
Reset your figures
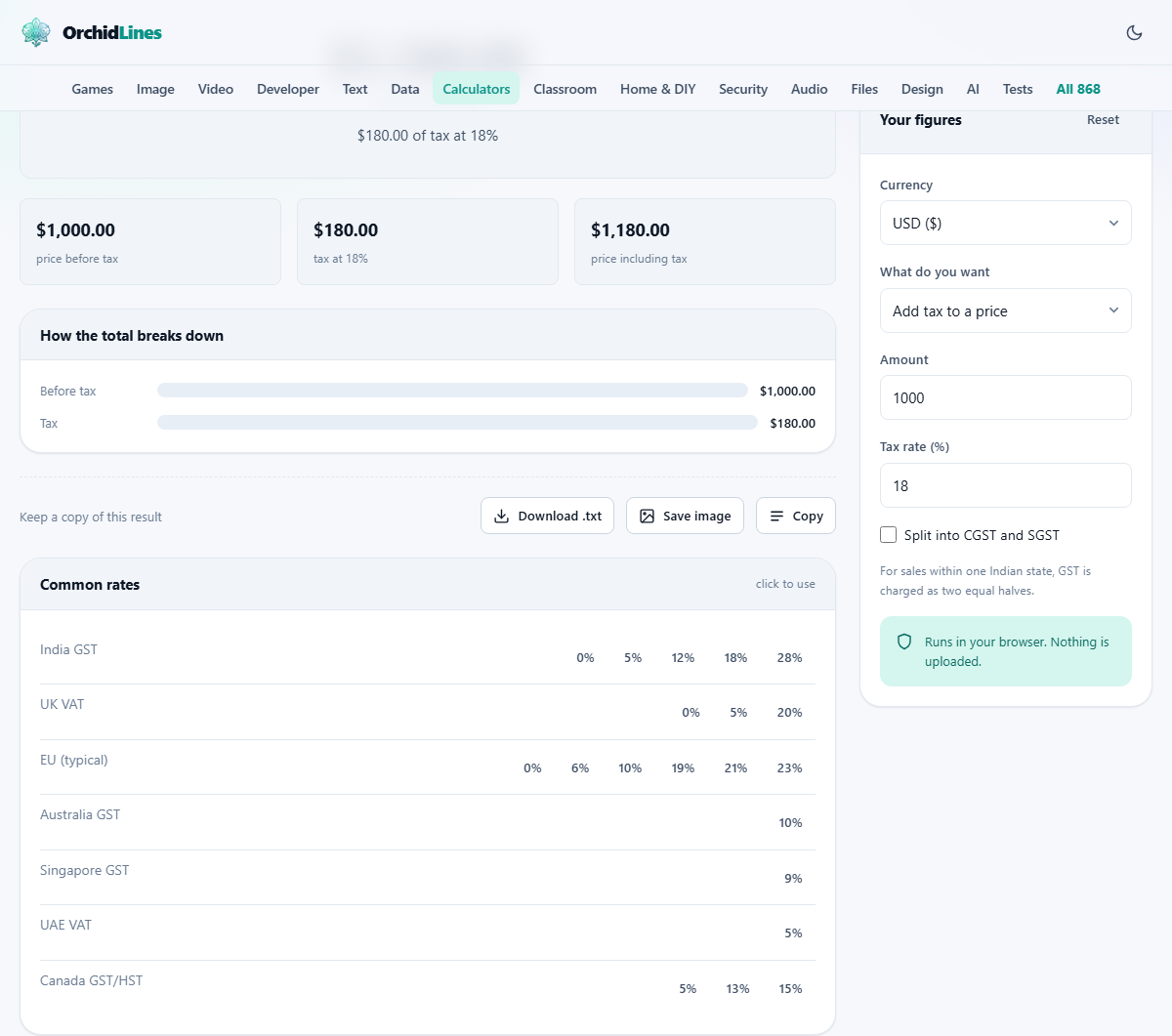point(1103,120)
